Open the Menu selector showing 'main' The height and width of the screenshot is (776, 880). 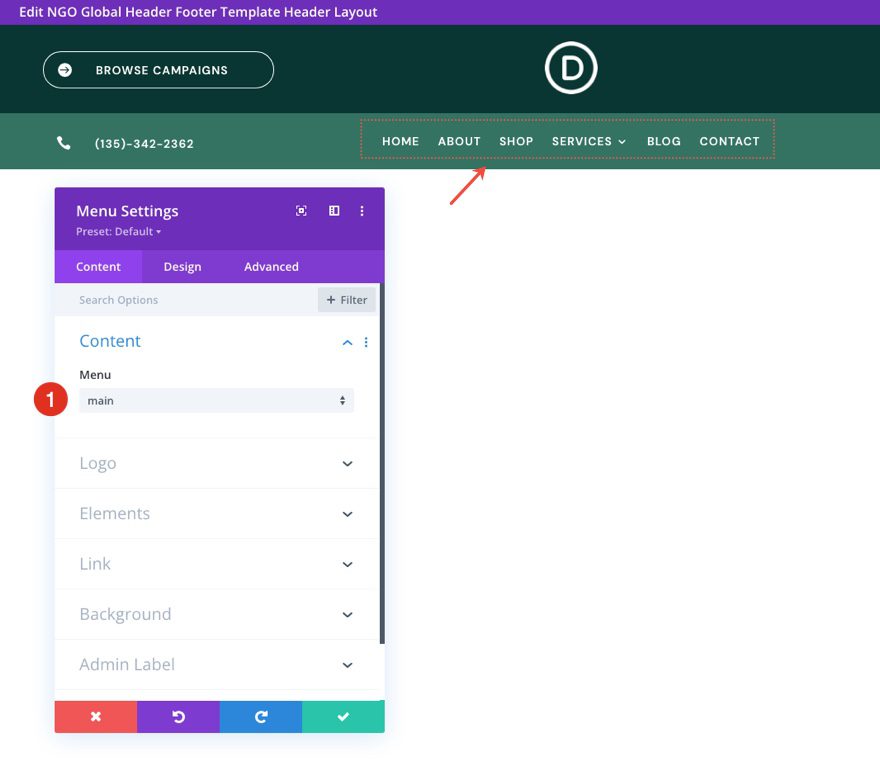click(216, 400)
